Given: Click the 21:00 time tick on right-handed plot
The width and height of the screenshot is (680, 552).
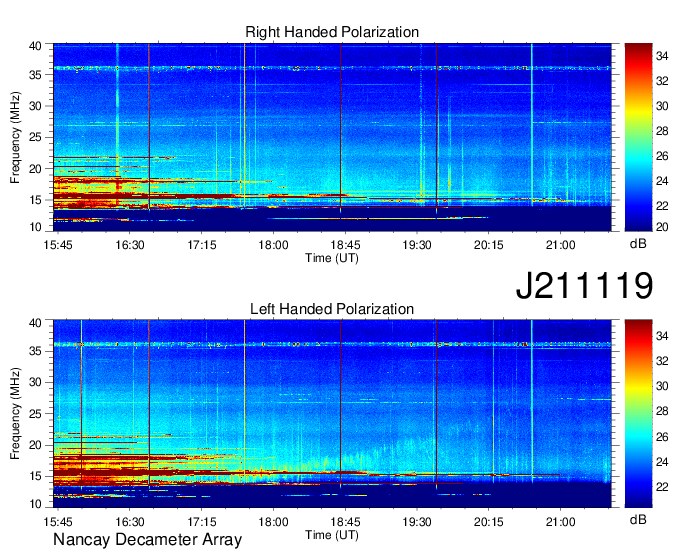Looking at the screenshot, I should (560, 245).
